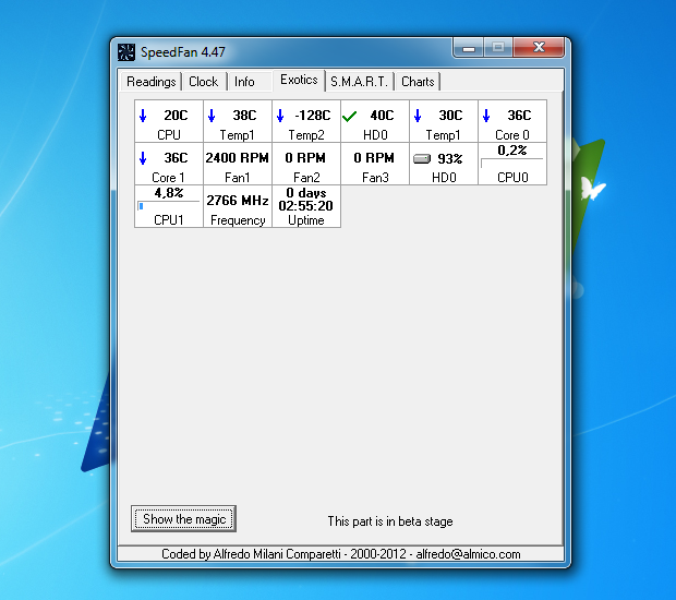Click the hard disk icon showing 93%
Viewport: 676px width, 600px height.
pos(422,159)
